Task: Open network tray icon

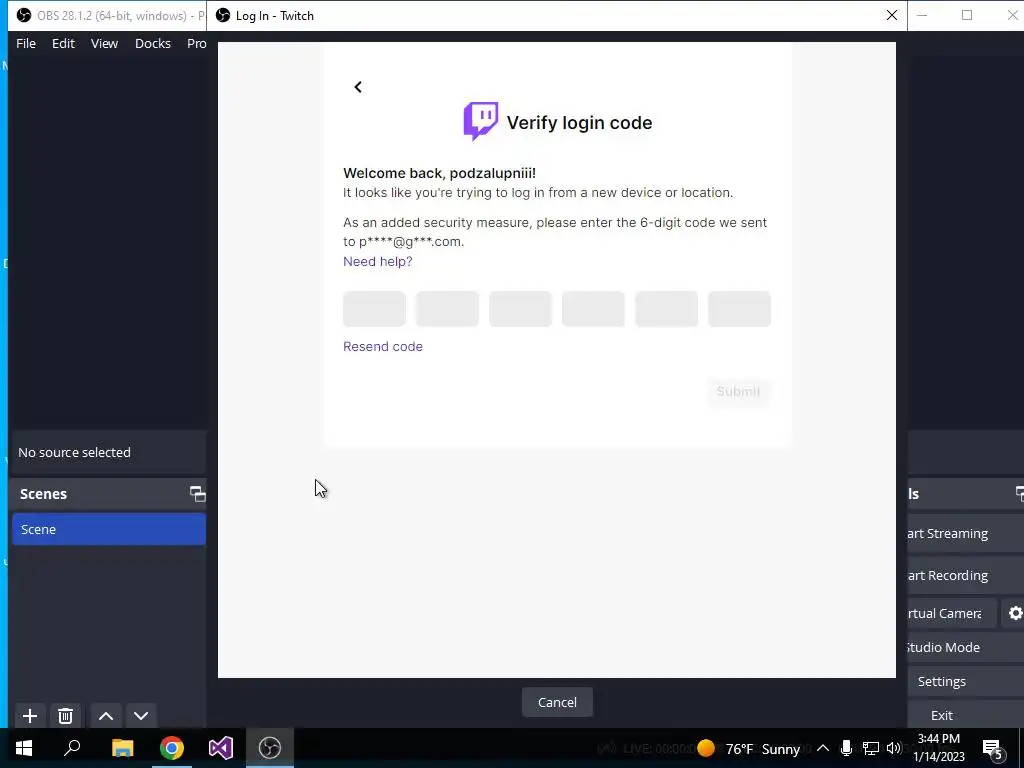Action: (x=871, y=748)
